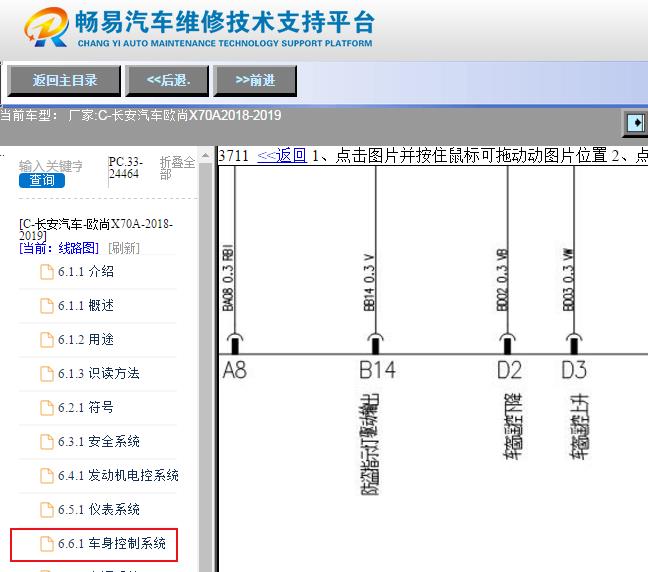The width and height of the screenshot is (648, 572).
Task: Click the <<返回 link above the diagram
Action: click(282, 155)
